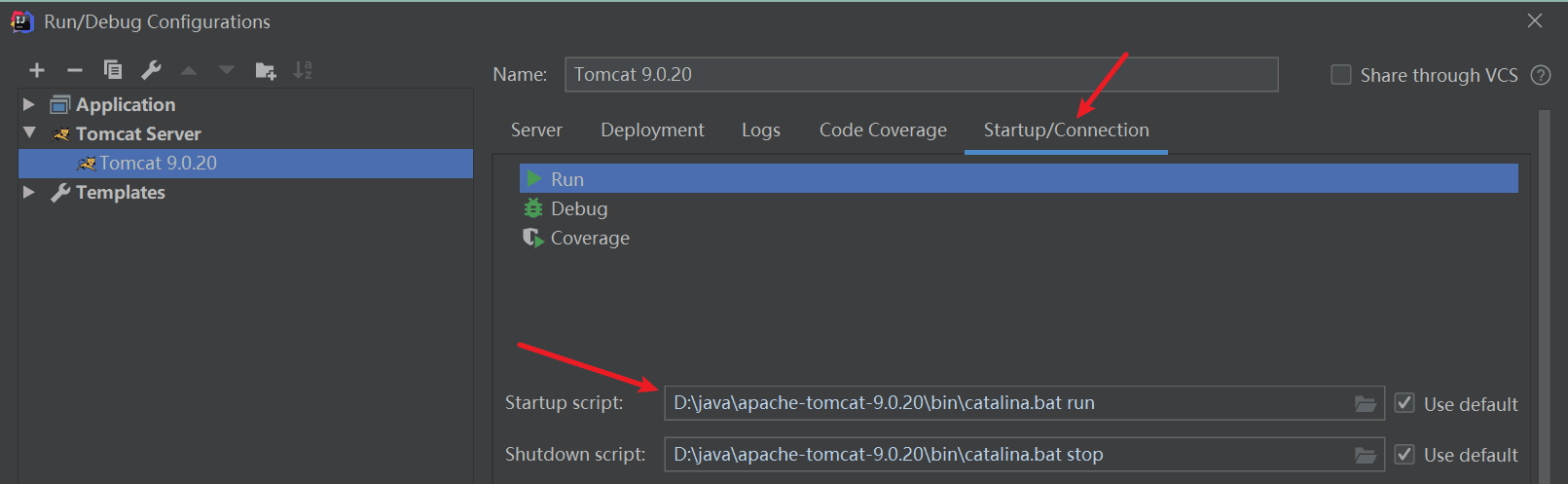Image resolution: width=1568 pixels, height=484 pixels.
Task: Move configuration down with arrow icon
Action: [x=227, y=70]
